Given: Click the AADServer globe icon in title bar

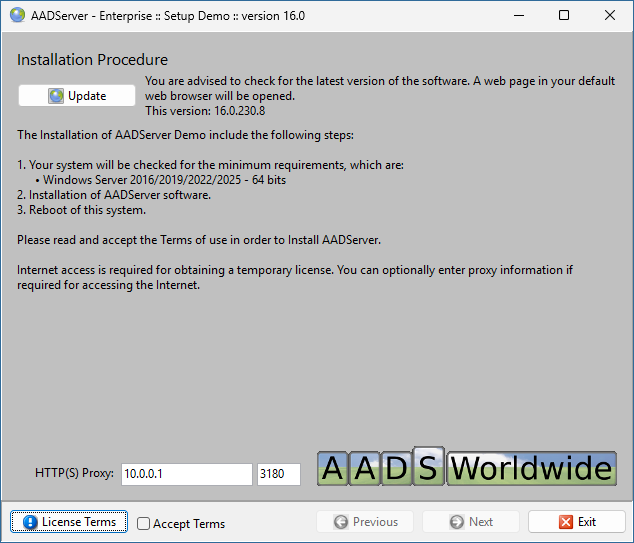Looking at the screenshot, I should pos(16,15).
